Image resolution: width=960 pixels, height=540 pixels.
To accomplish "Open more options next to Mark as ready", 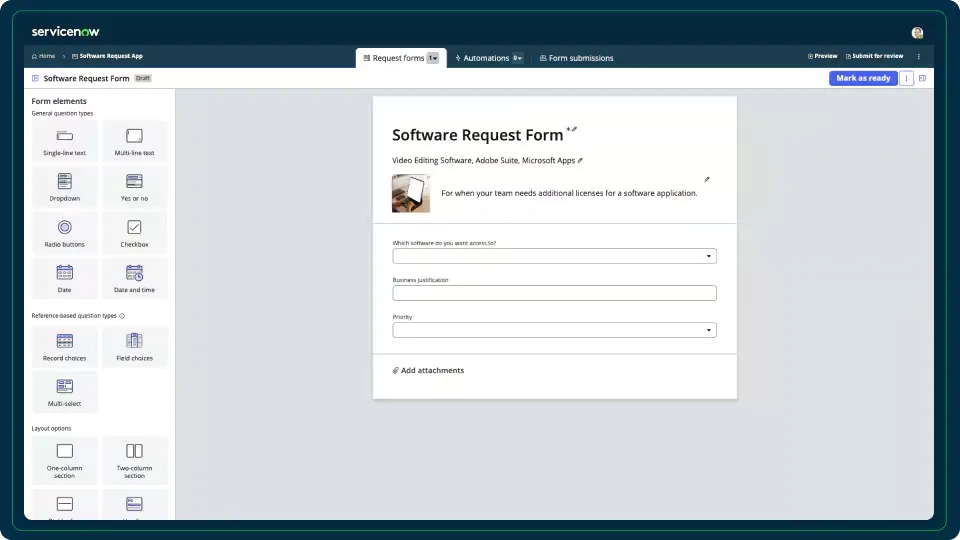I will (906, 78).
